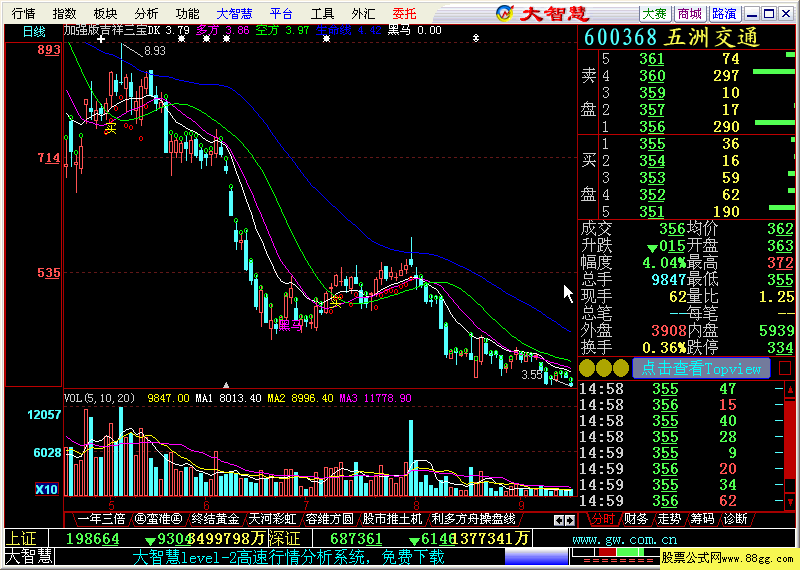Screen dimensions: 800x570
Task: Switch to the 股市推土机 indicator tab
Action: tap(392, 519)
